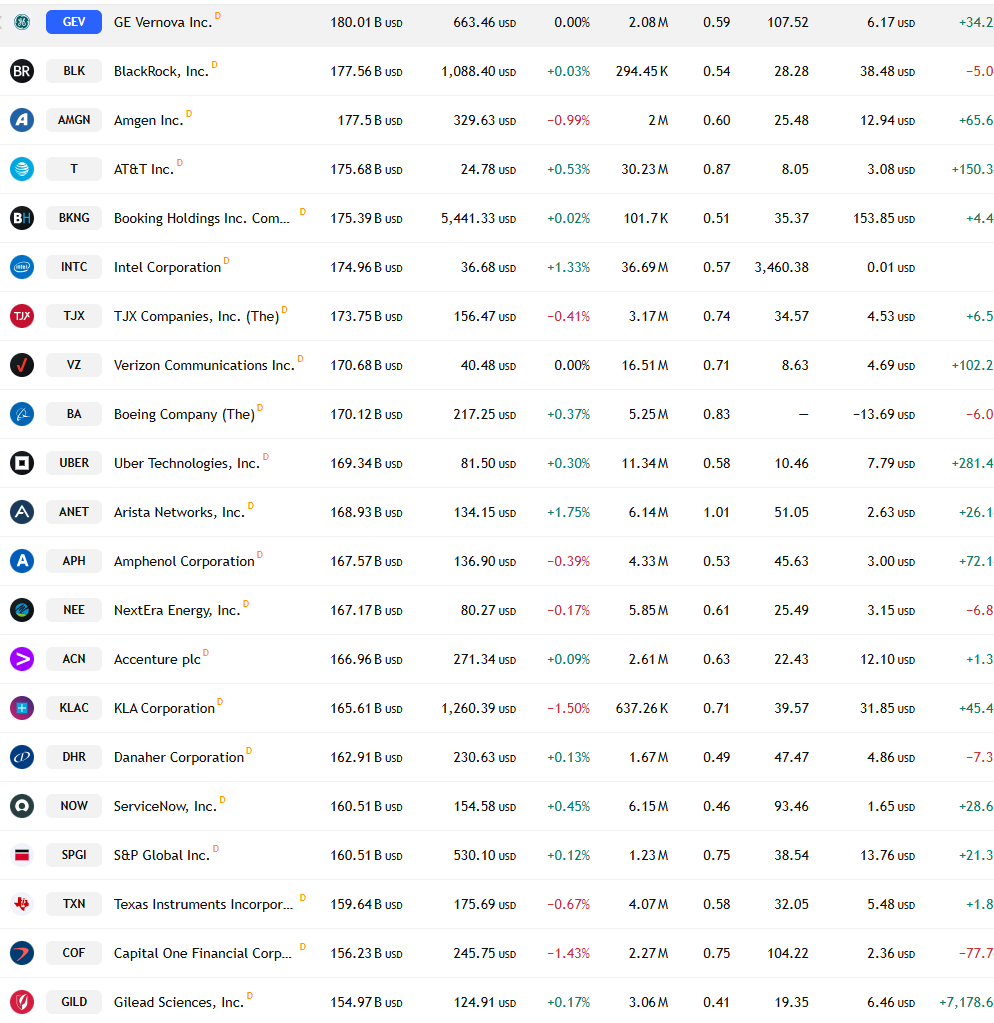The width and height of the screenshot is (994, 1023).
Task: Select the NOW ticker badge
Action: point(74,806)
